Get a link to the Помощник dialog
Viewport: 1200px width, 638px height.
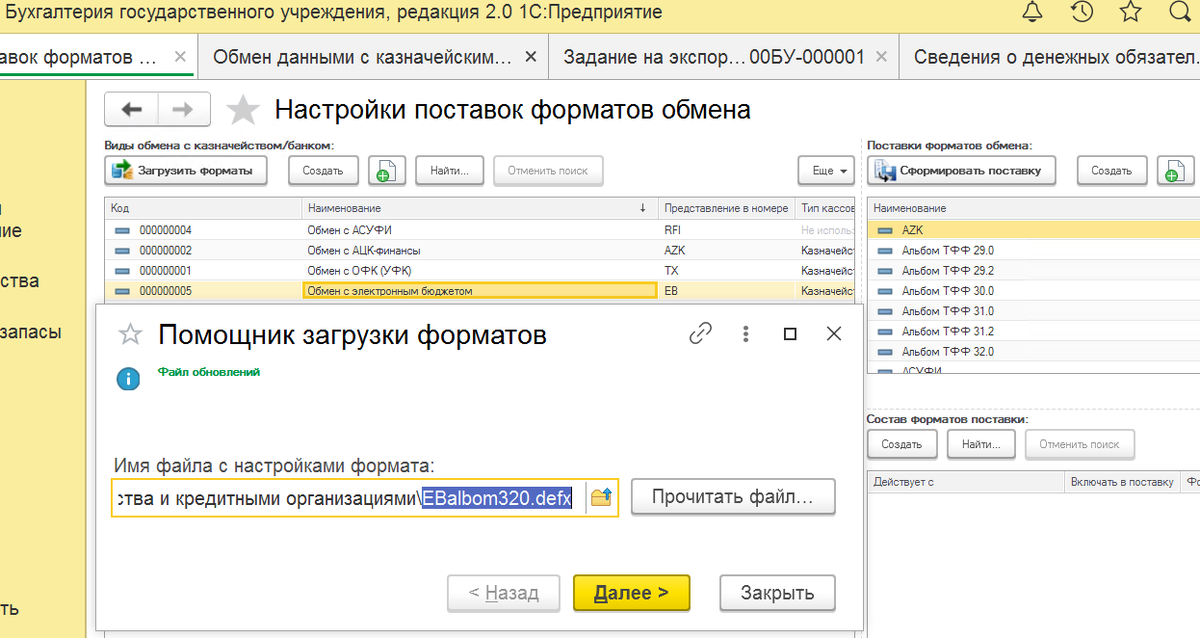tap(701, 334)
